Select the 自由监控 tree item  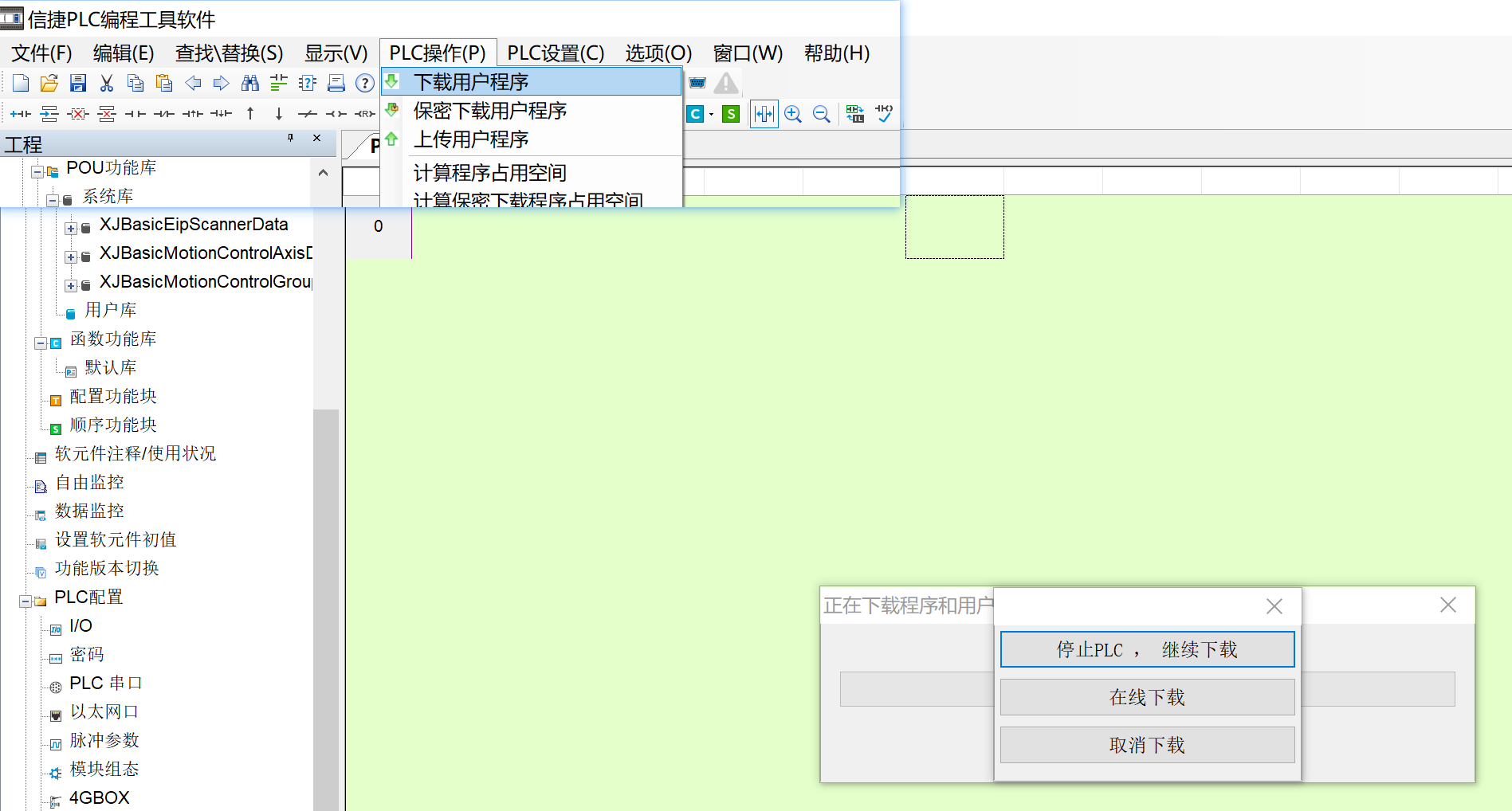[89, 482]
